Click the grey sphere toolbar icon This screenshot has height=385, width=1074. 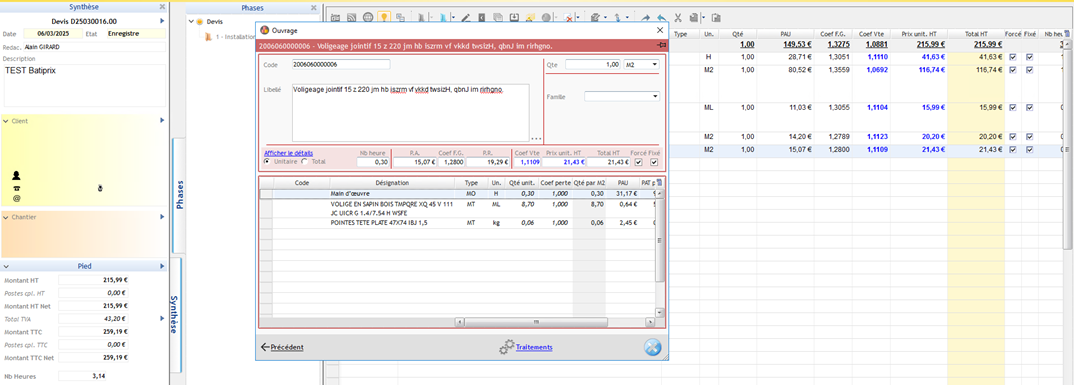[x=546, y=17]
